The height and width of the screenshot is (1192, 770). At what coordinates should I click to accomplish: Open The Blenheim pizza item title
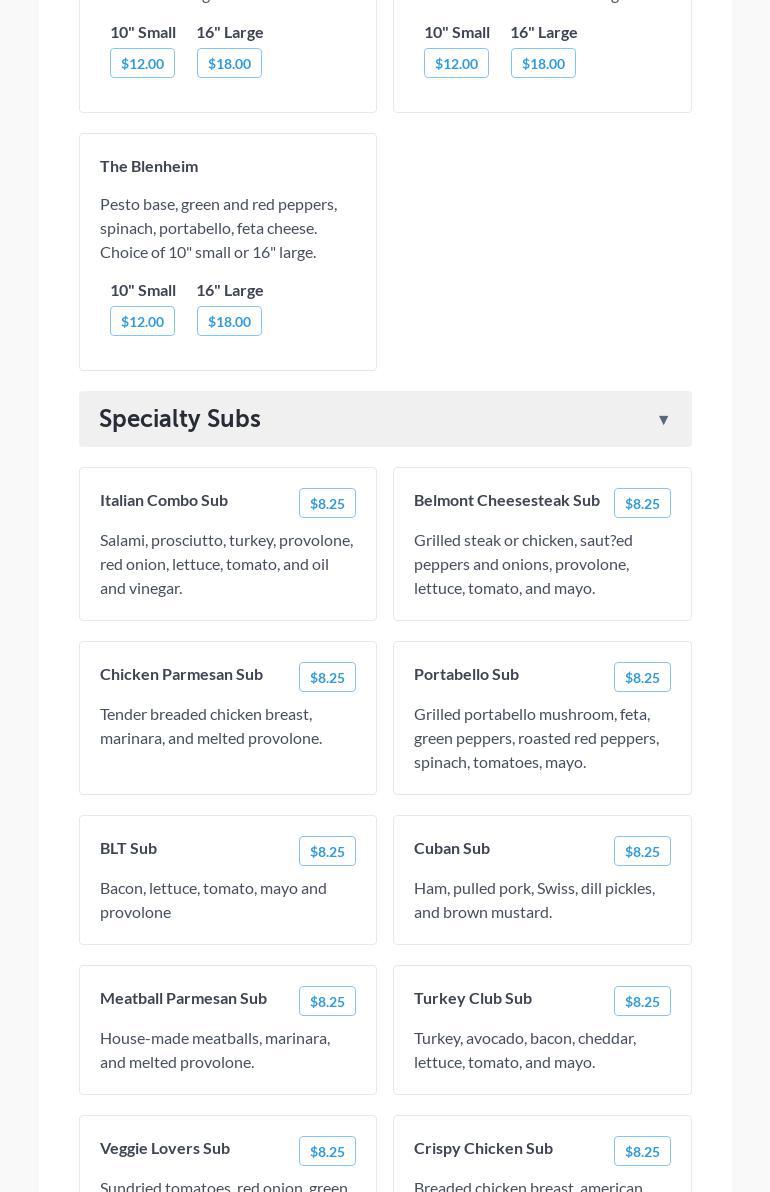pyautogui.click(x=149, y=166)
